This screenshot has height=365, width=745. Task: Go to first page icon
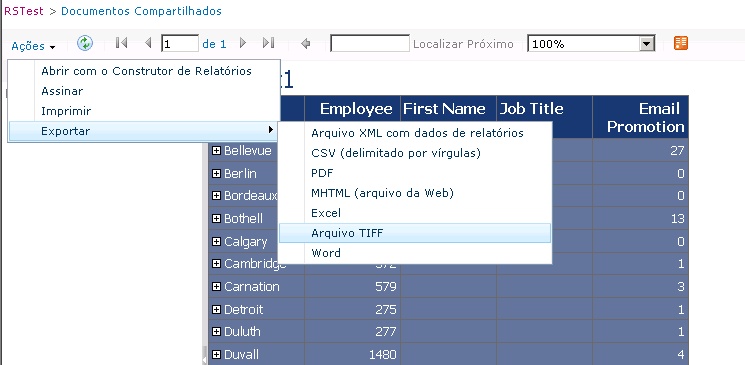click(x=121, y=43)
